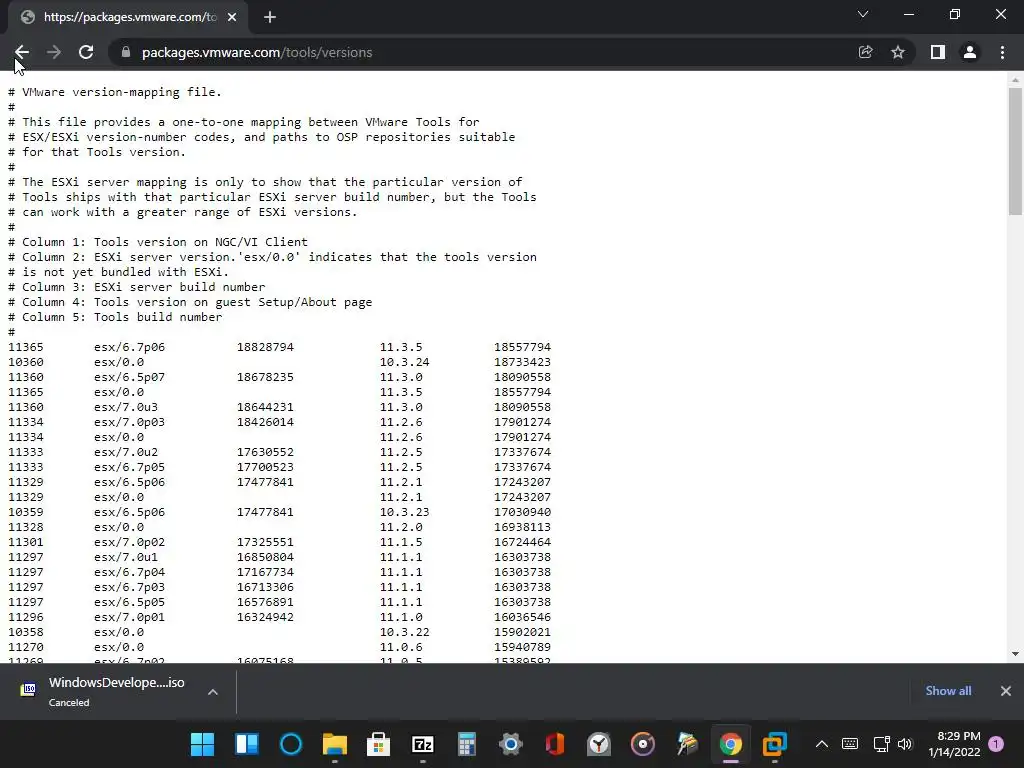Open Microsoft Office from taskbar
The width and height of the screenshot is (1024, 768).
tap(554, 744)
